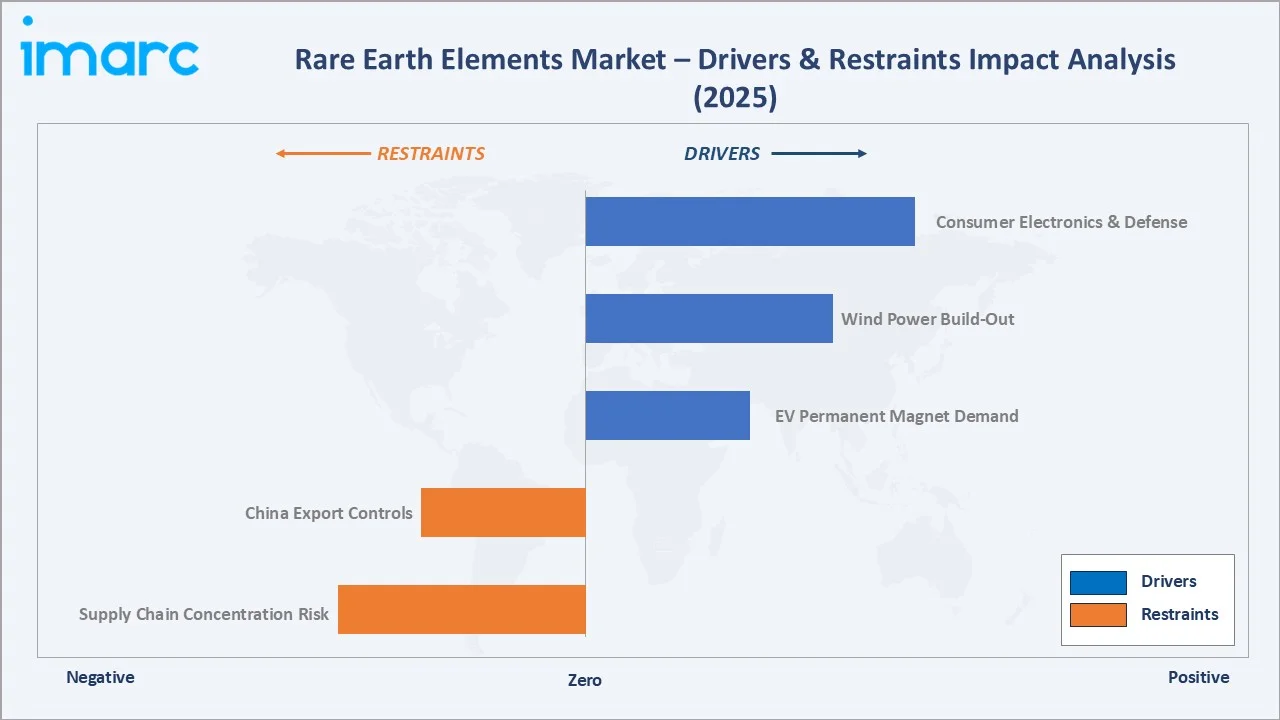Click the 'Drivers' legend text

coord(1169,582)
